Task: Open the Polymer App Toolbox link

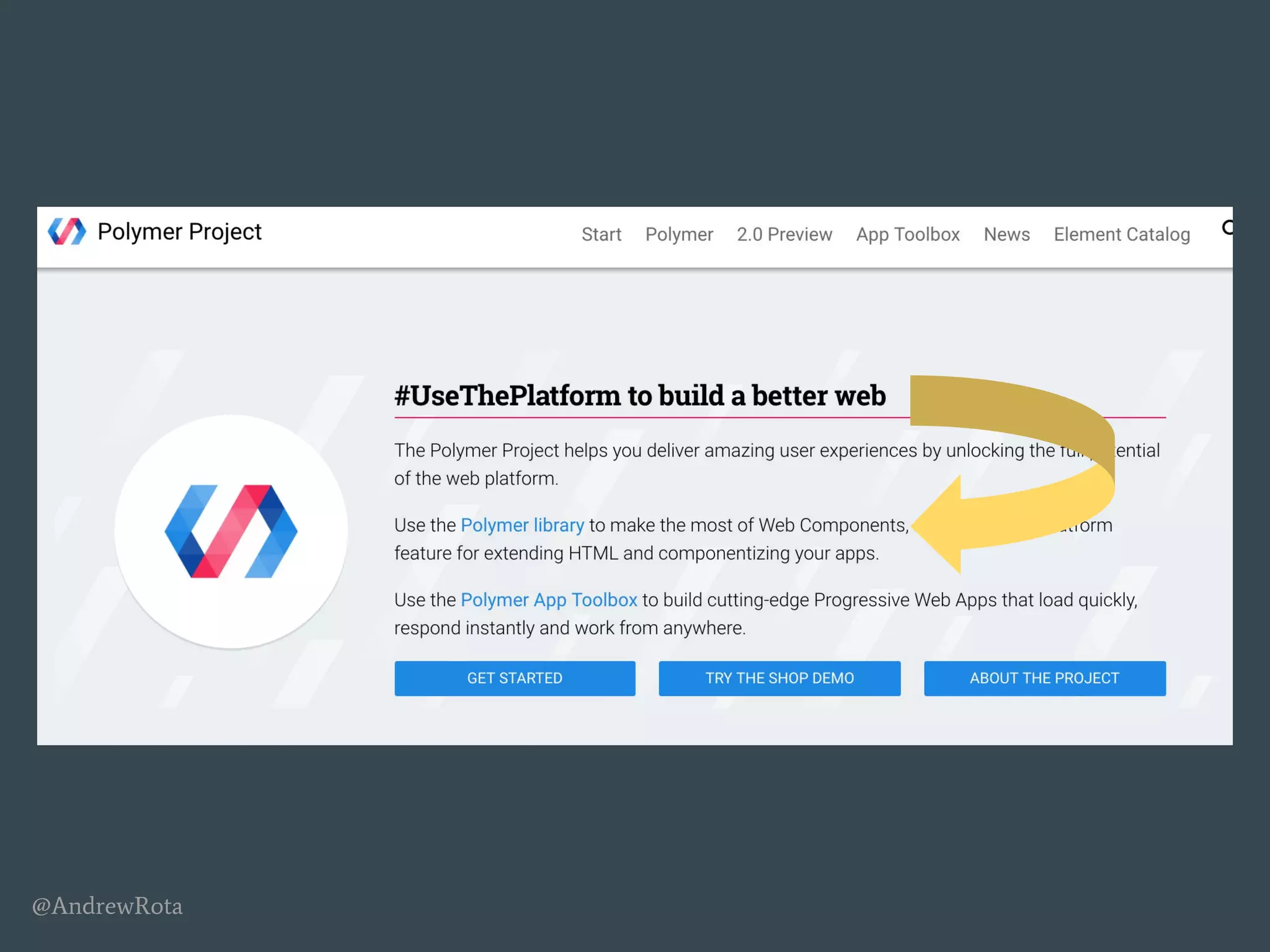Action: [x=549, y=600]
